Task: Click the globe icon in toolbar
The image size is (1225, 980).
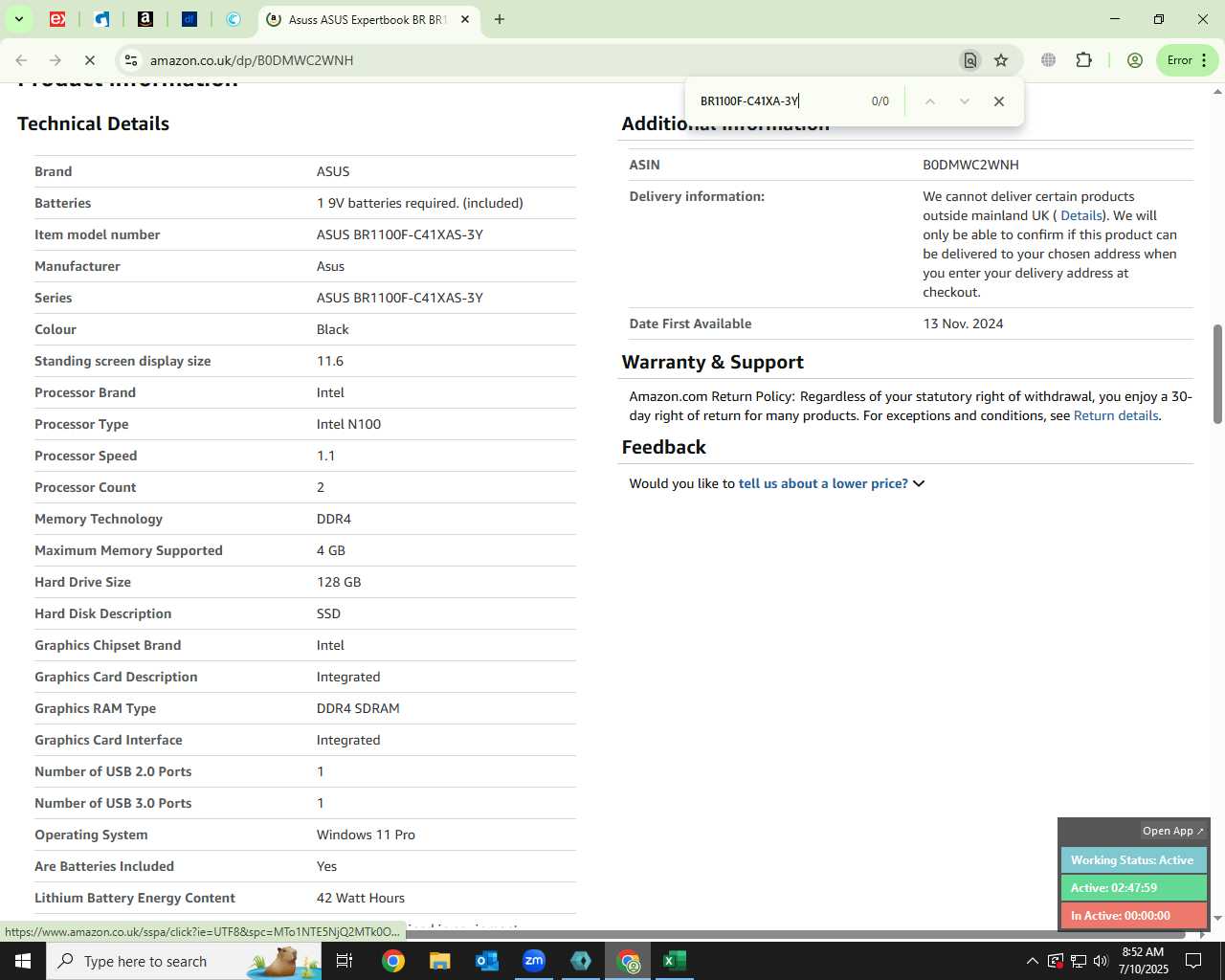Action: coord(1049,60)
